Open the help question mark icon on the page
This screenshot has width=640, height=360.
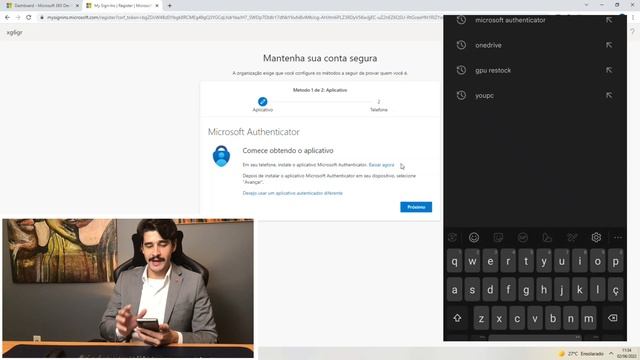[632, 32]
